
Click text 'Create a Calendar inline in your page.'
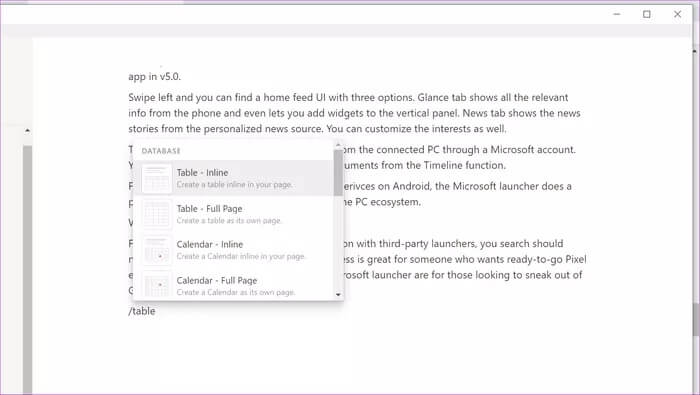[241, 256]
